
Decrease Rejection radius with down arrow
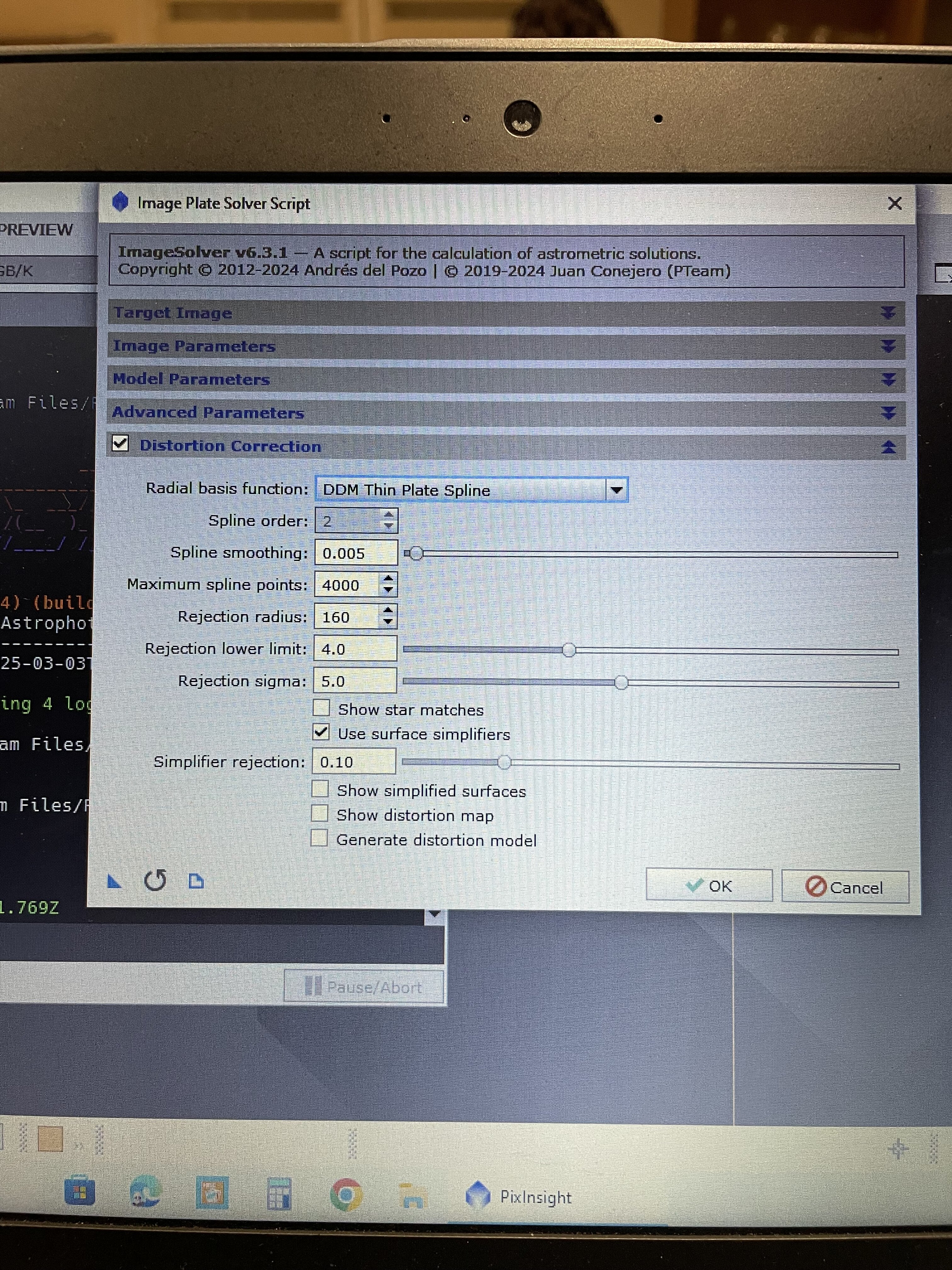[388, 622]
